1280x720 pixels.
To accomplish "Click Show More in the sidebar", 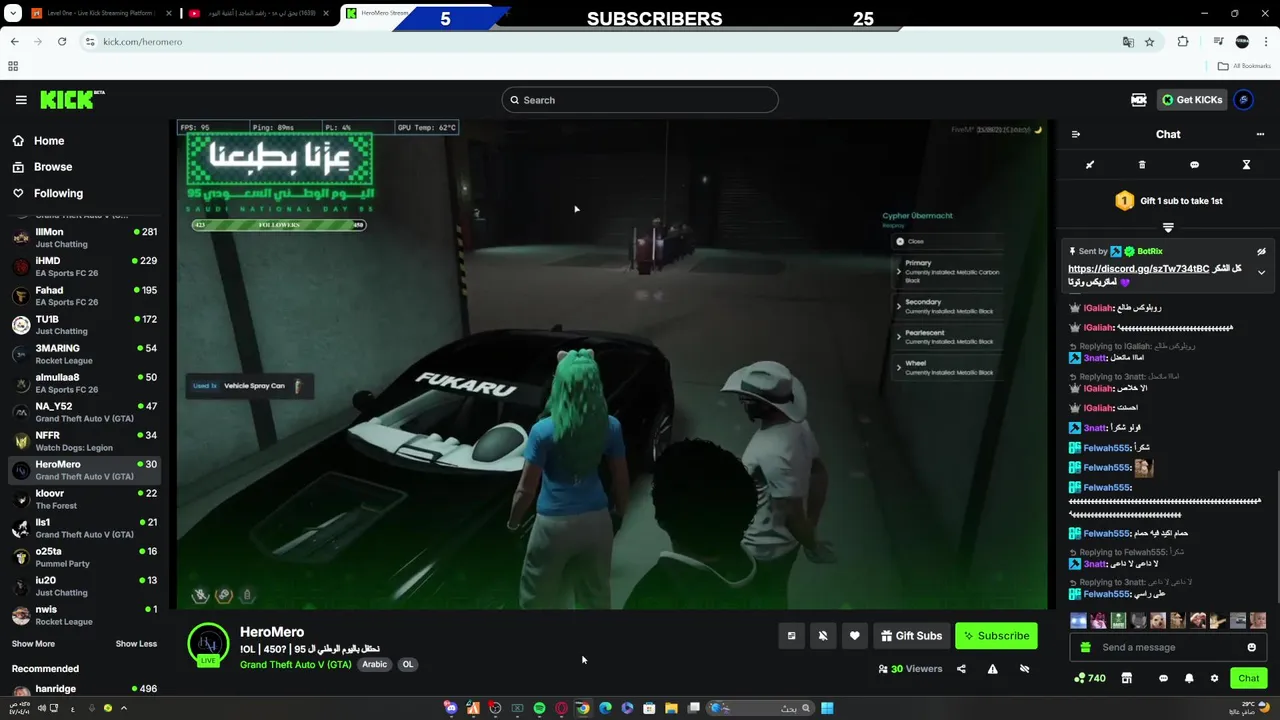I will tap(33, 644).
